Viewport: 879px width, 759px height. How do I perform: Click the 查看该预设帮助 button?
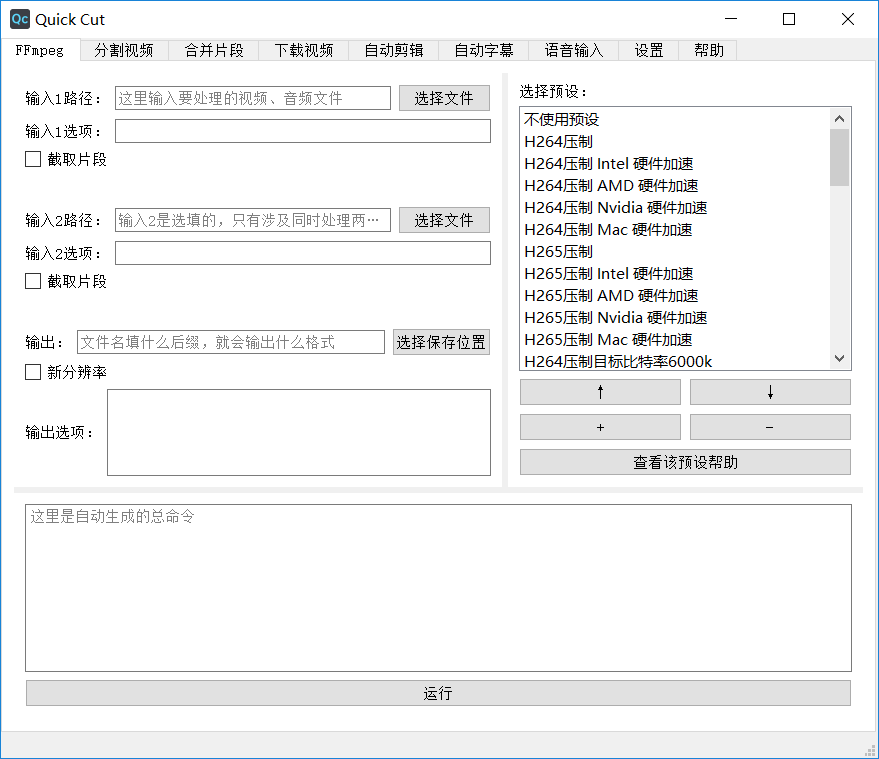(x=684, y=462)
